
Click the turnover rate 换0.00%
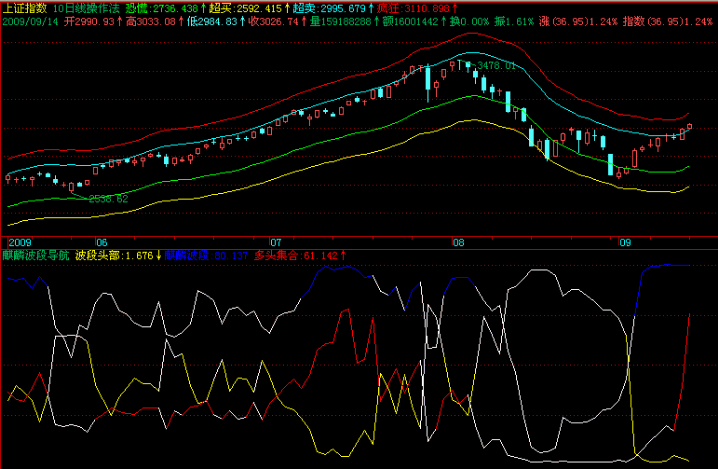pyautogui.click(x=469, y=22)
